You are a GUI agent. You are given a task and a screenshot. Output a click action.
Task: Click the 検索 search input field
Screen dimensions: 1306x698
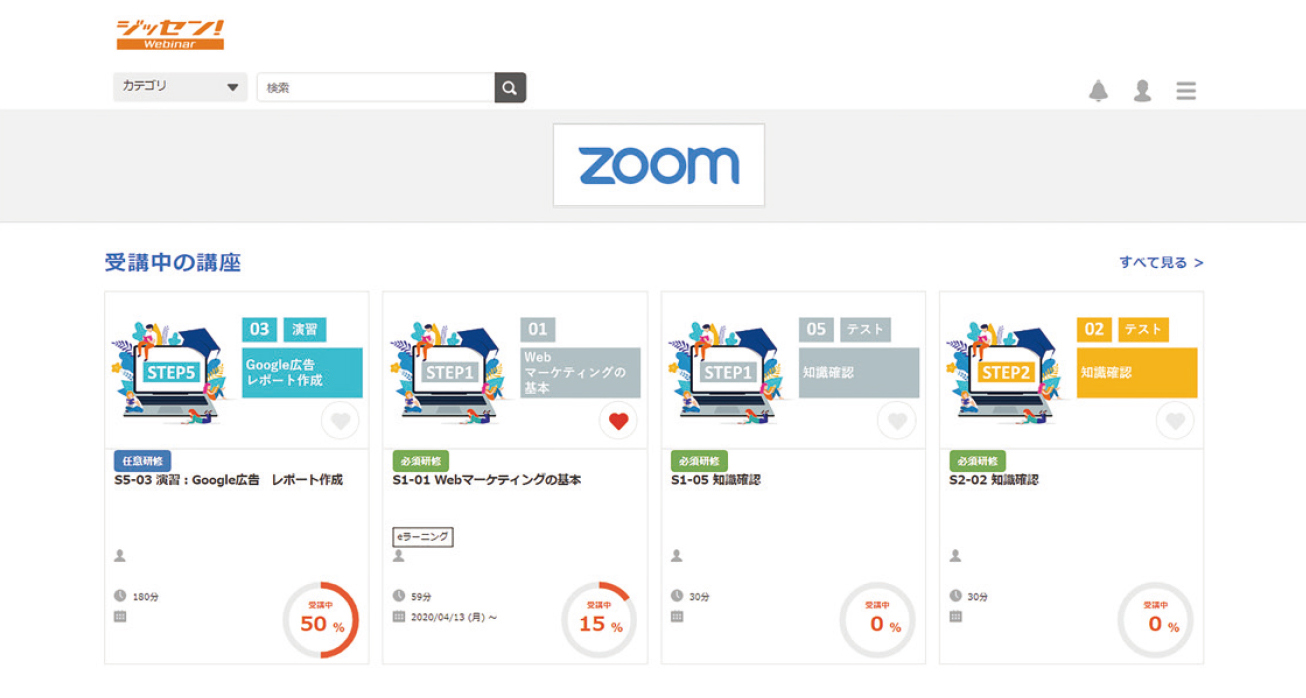[x=375, y=88]
